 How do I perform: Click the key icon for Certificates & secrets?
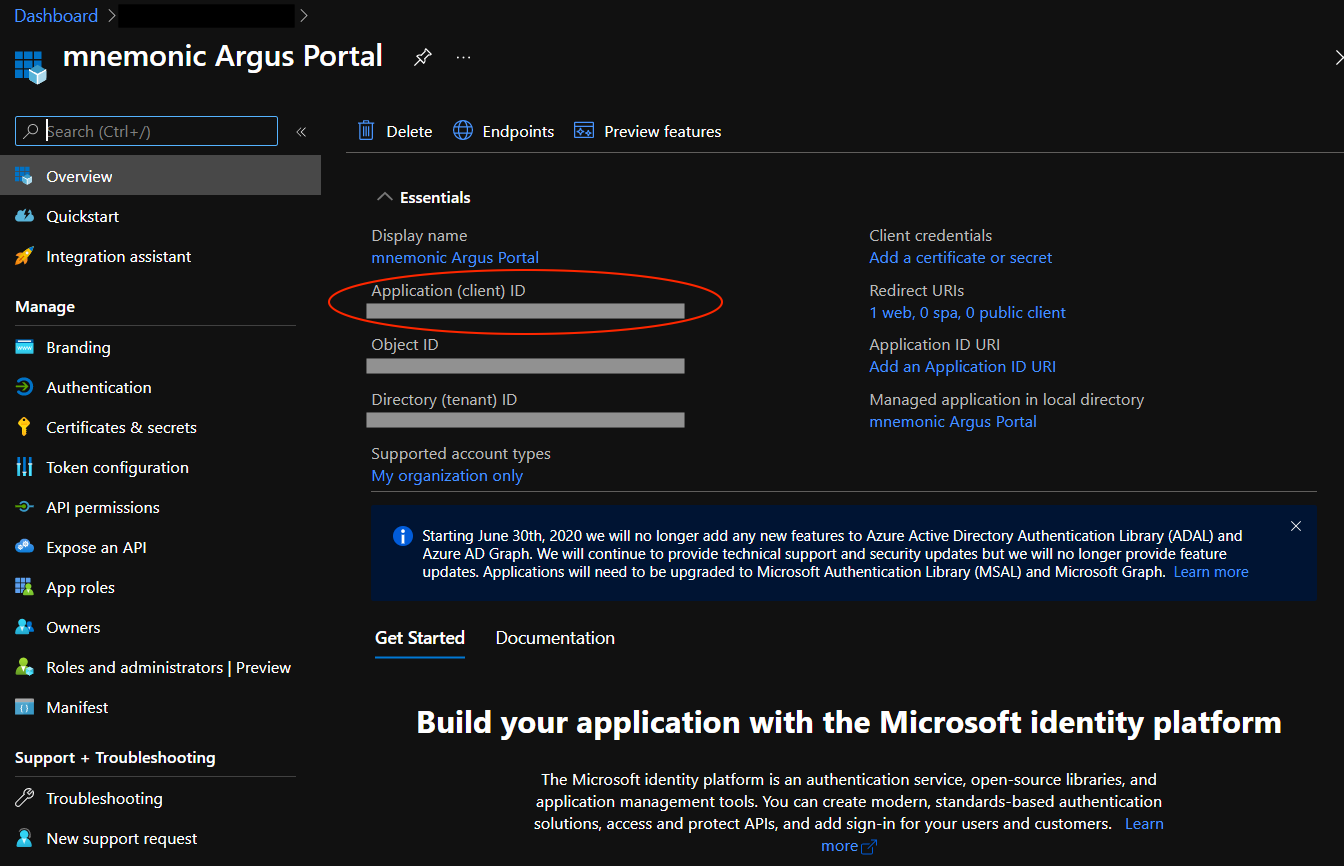(x=24, y=427)
